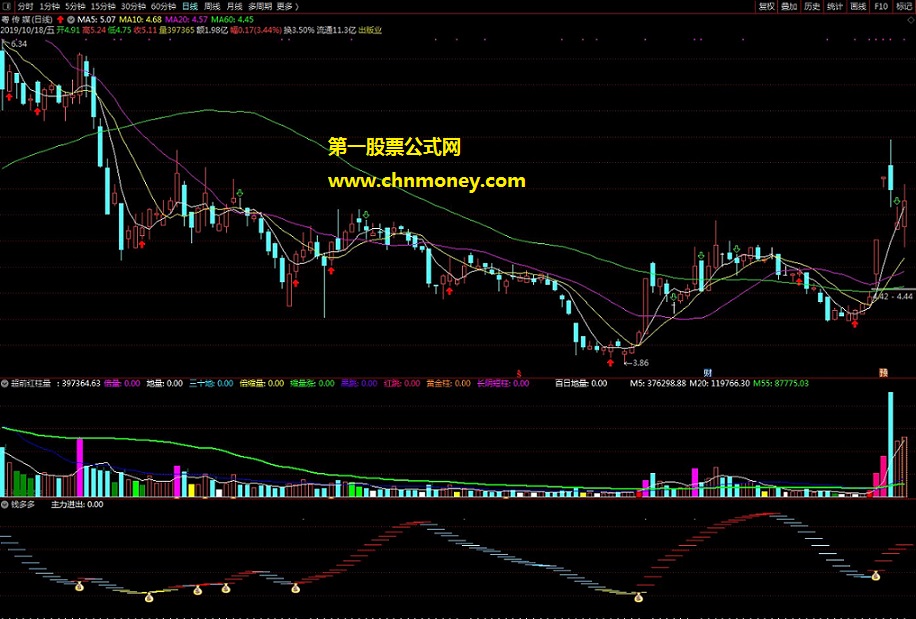The height and width of the screenshot is (619, 916).
Task: Click the first money bag signal
Action: coord(79,586)
